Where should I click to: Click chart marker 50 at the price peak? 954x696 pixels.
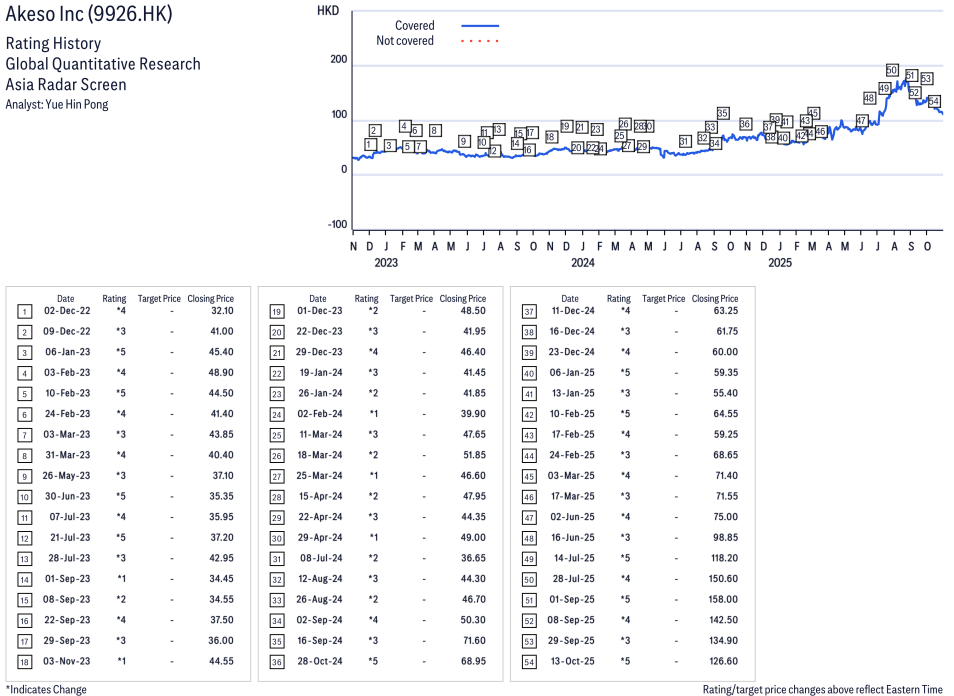tap(892, 70)
